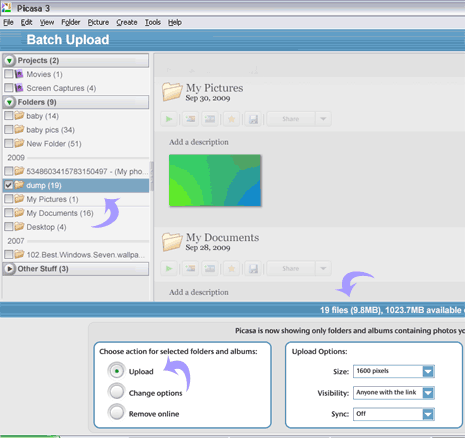Image resolution: width=465 pixels, height=438 pixels.
Task: Click the Screen Captures project icon
Action: (x=19, y=88)
